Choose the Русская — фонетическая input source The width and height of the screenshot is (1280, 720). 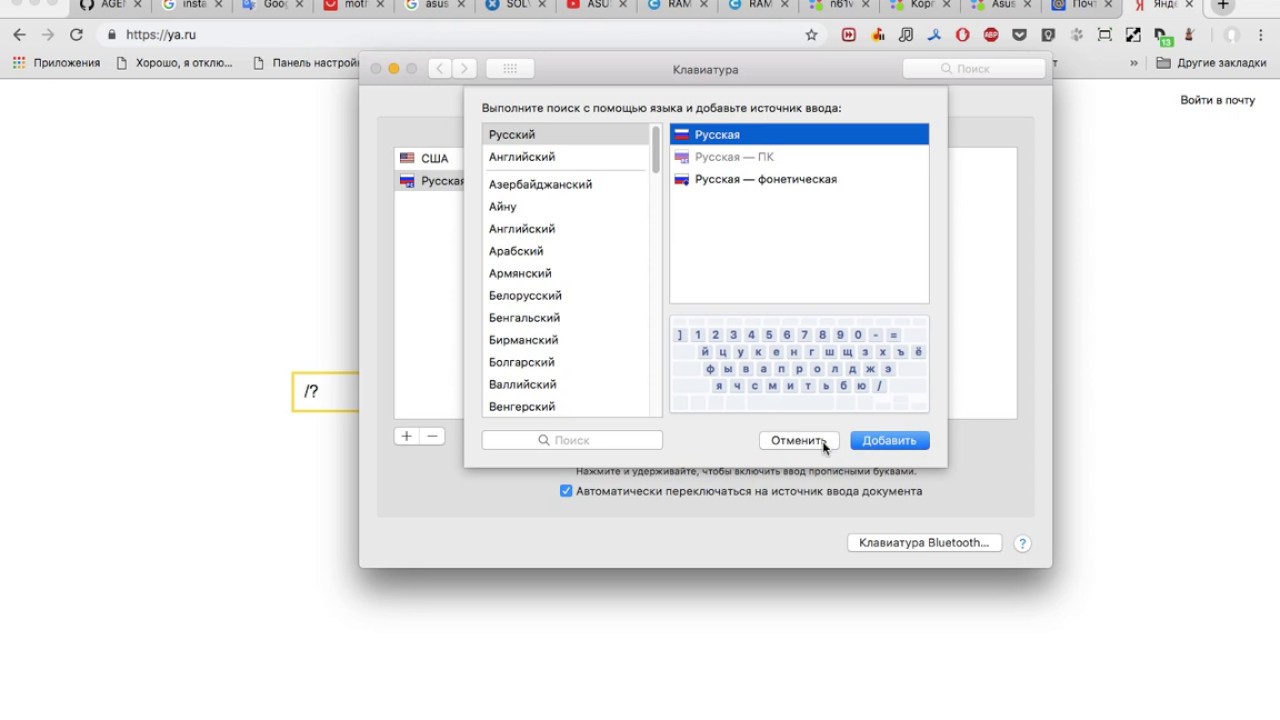[x=799, y=179]
